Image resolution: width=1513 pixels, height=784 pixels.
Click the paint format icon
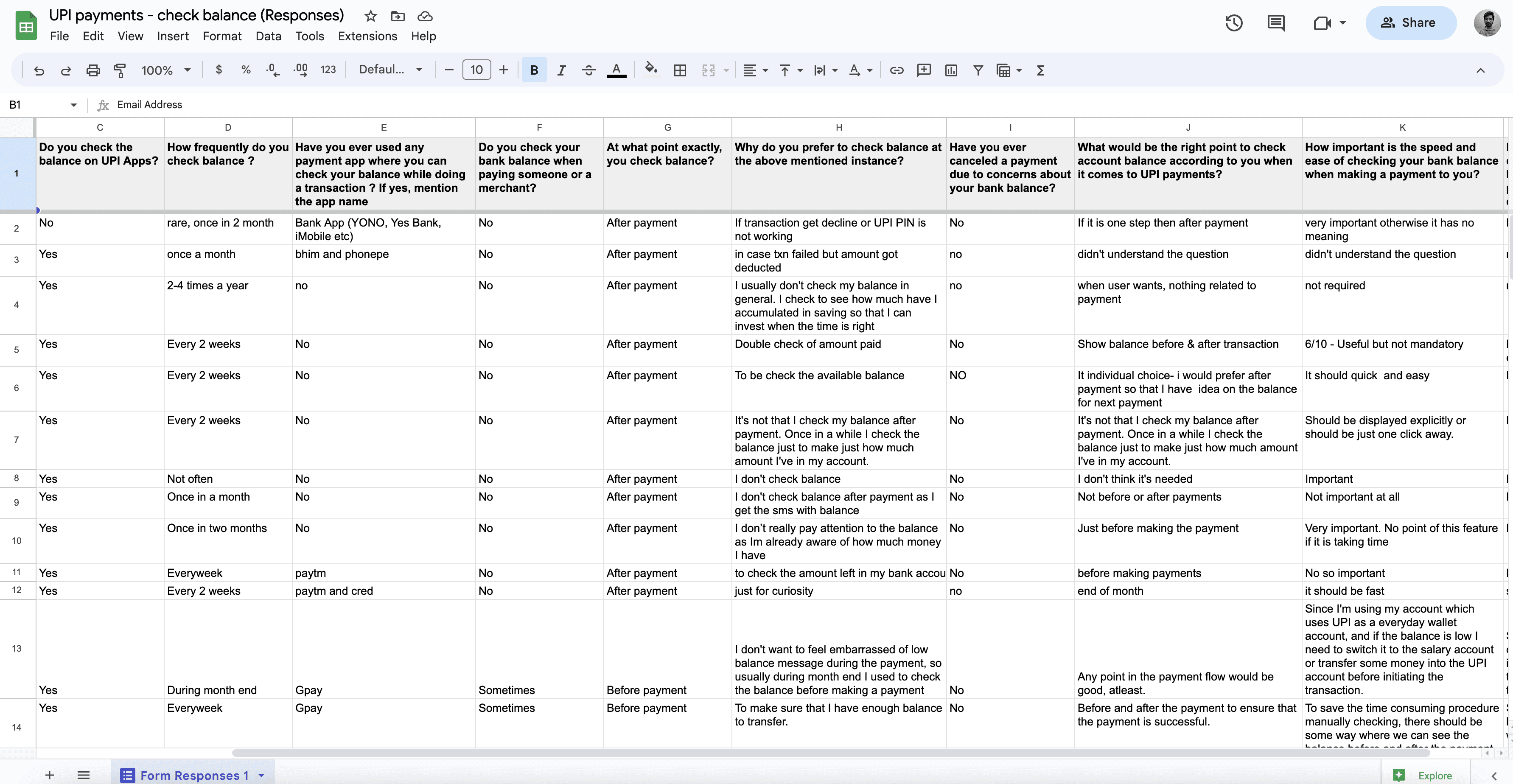pos(120,70)
